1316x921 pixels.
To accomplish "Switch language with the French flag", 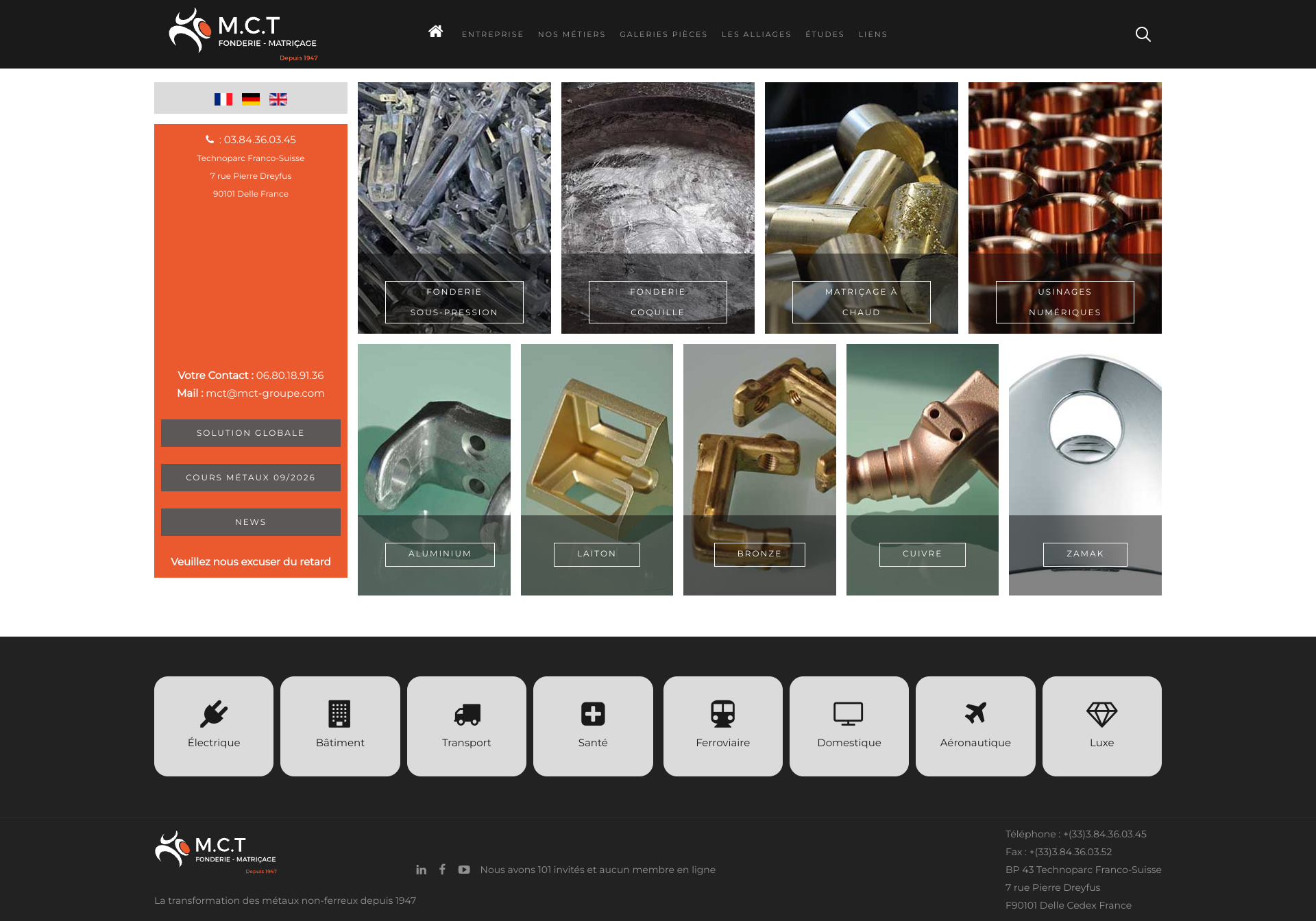I will pos(223,99).
